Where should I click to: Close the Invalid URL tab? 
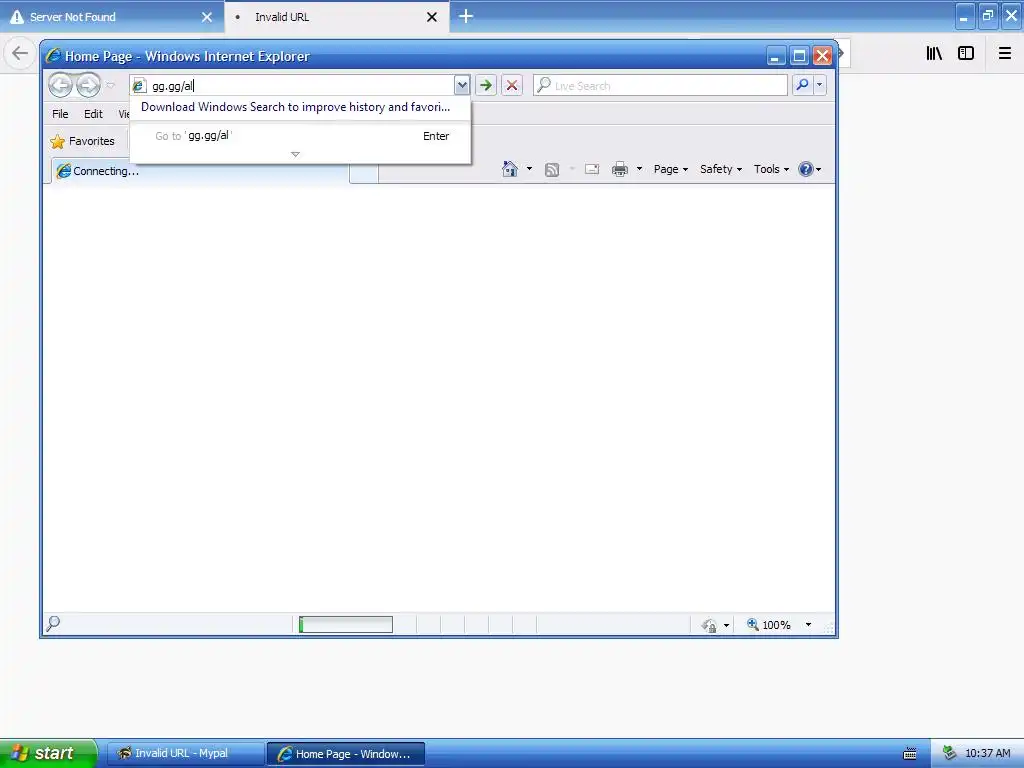tap(432, 17)
